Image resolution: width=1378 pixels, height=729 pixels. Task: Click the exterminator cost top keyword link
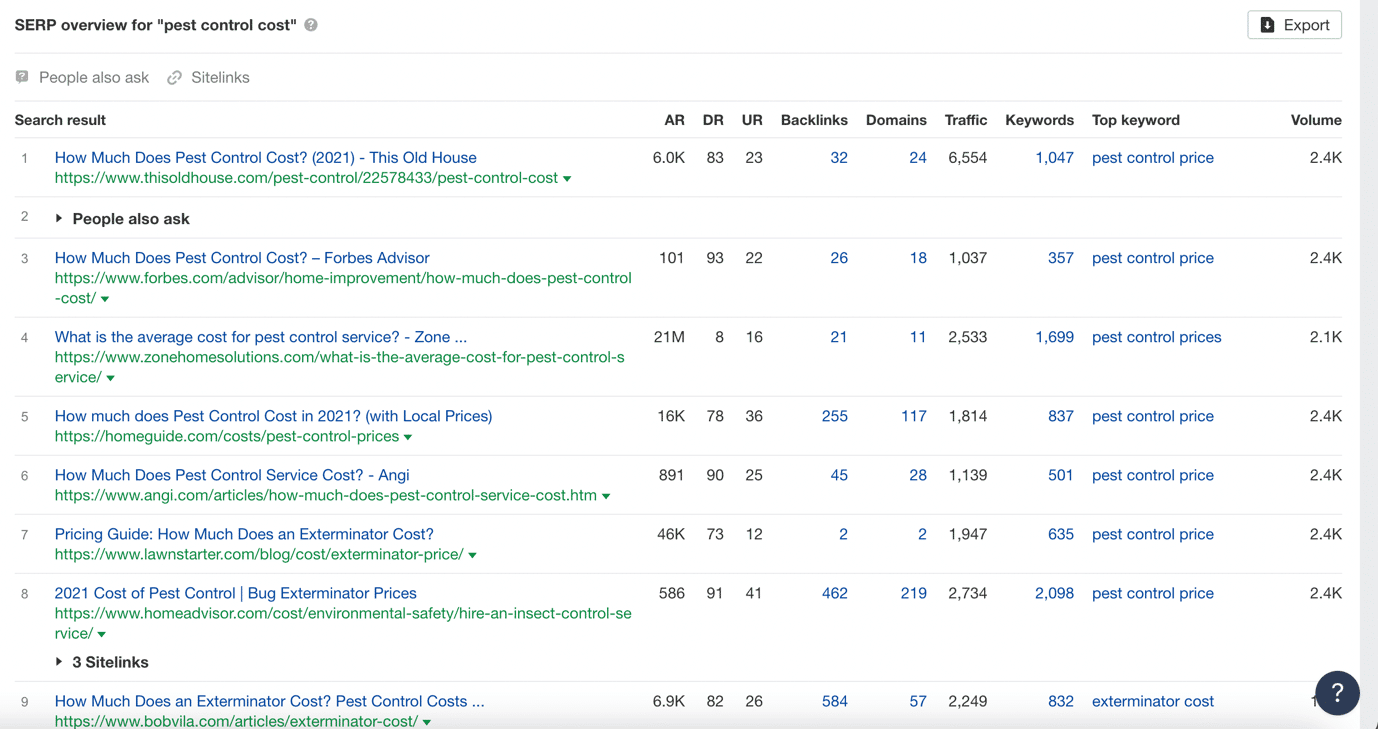[x=1152, y=701]
